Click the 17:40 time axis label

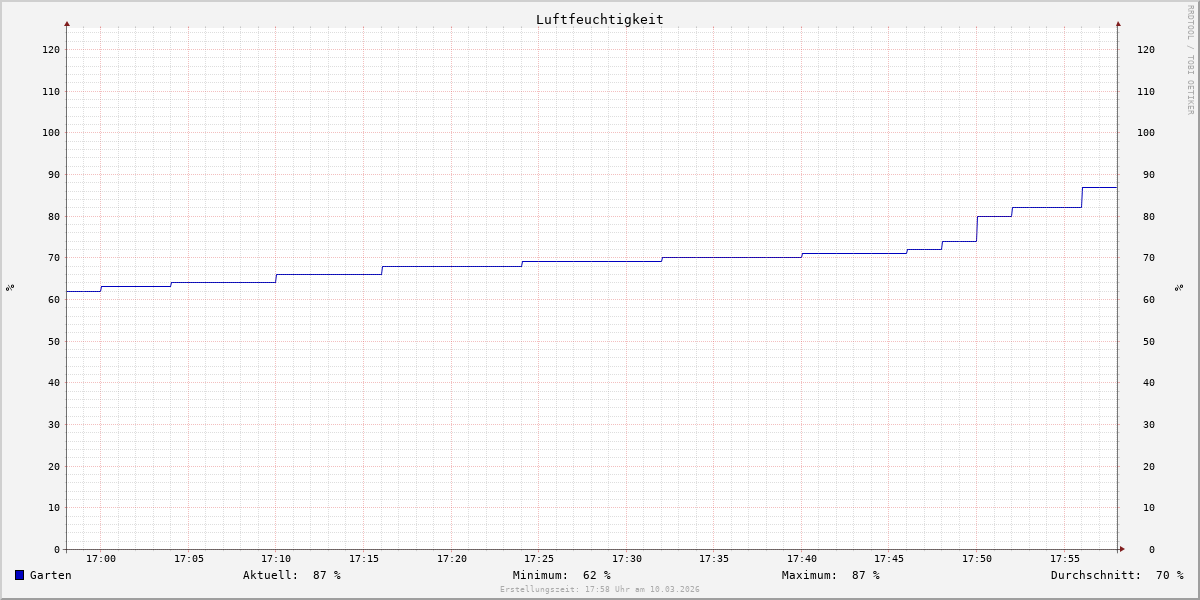tap(802, 559)
